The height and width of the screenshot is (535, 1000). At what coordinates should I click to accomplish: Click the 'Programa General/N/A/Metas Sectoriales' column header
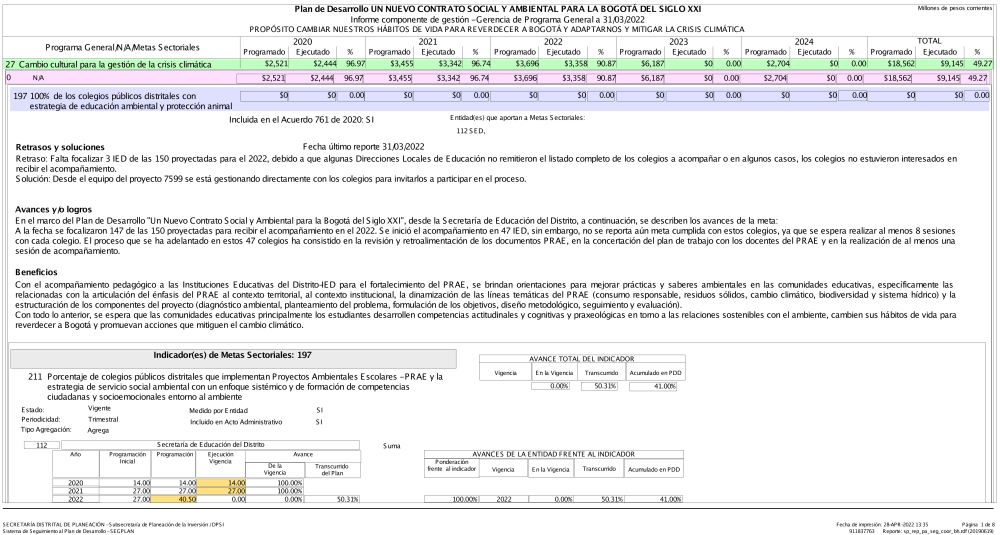[x=123, y=47]
